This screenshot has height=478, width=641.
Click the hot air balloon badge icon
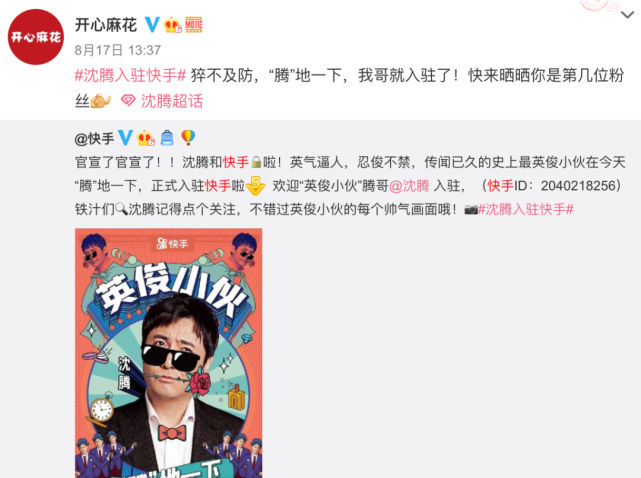(x=188, y=137)
